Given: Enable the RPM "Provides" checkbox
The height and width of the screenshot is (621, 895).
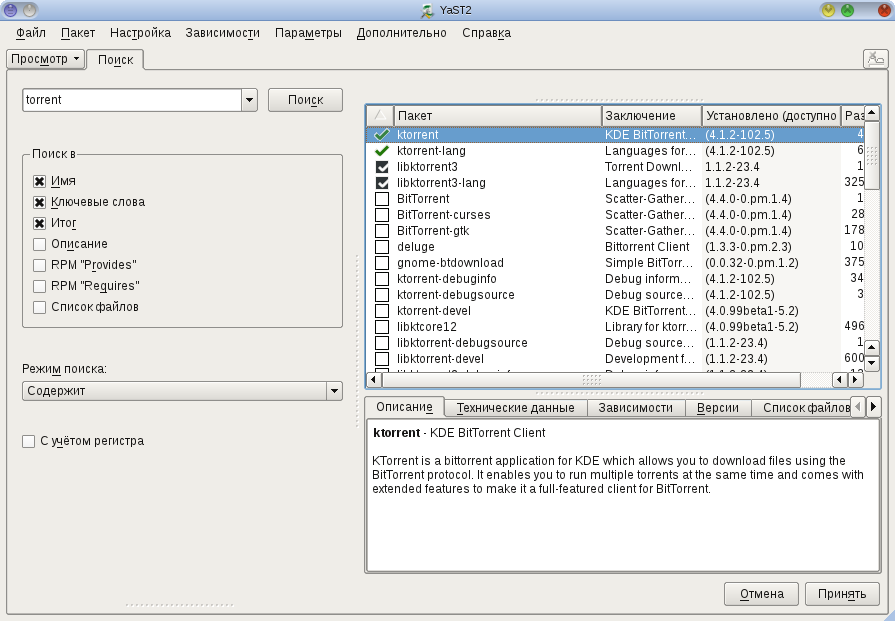Looking at the screenshot, I should (x=39, y=265).
